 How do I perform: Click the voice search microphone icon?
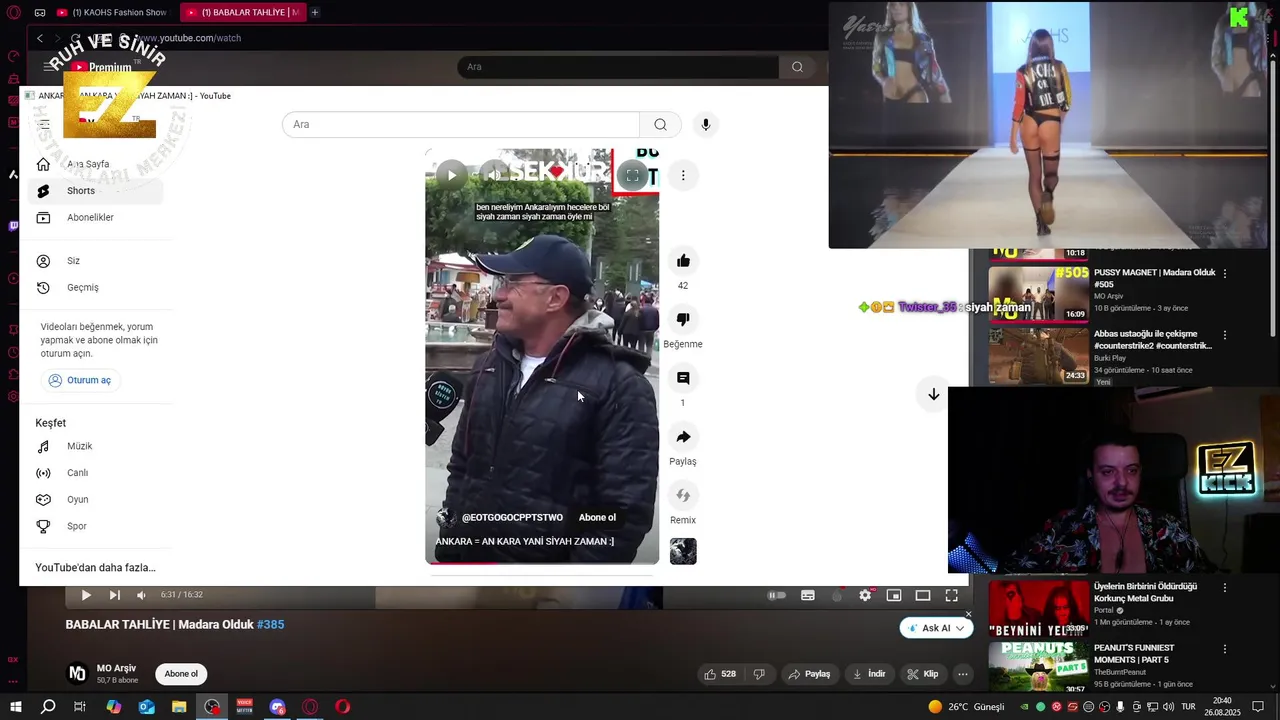pyautogui.click(x=705, y=124)
